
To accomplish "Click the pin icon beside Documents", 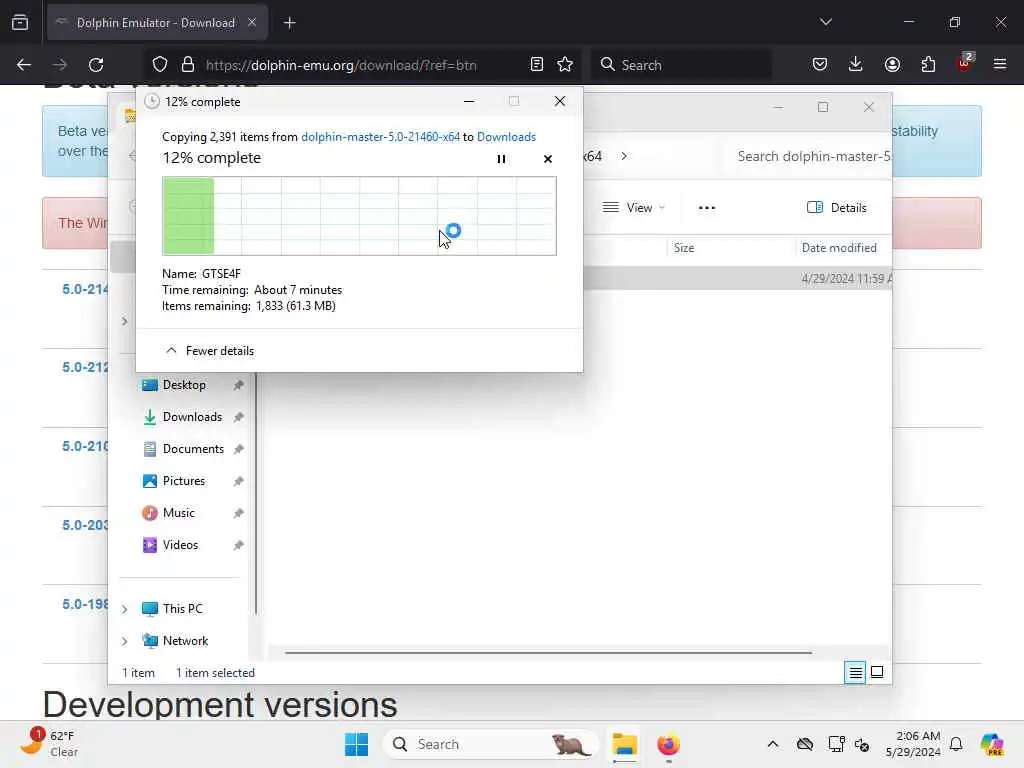I will tap(238, 449).
